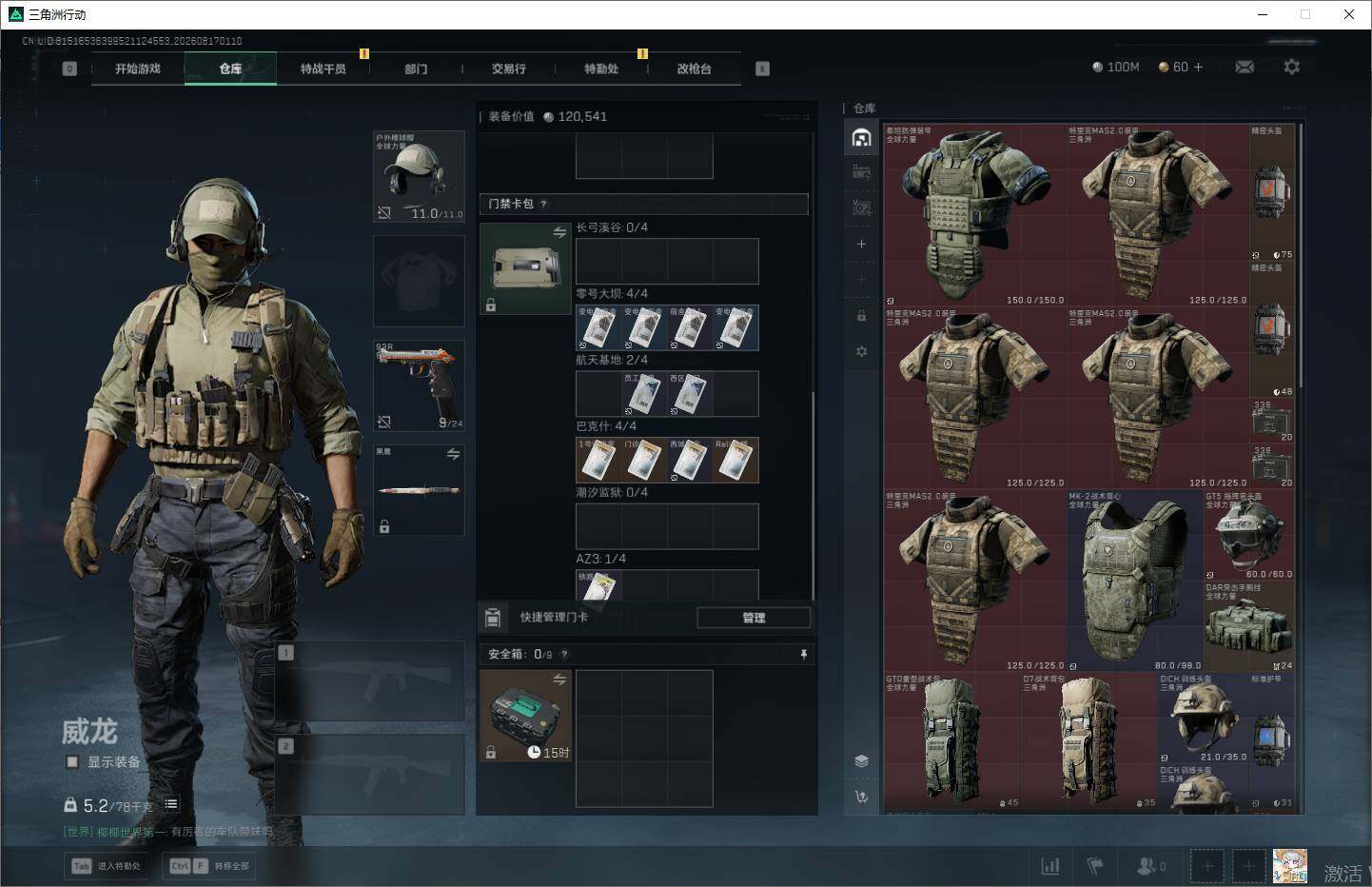
Task: Select the empty body armor slot
Action: click(x=419, y=282)
